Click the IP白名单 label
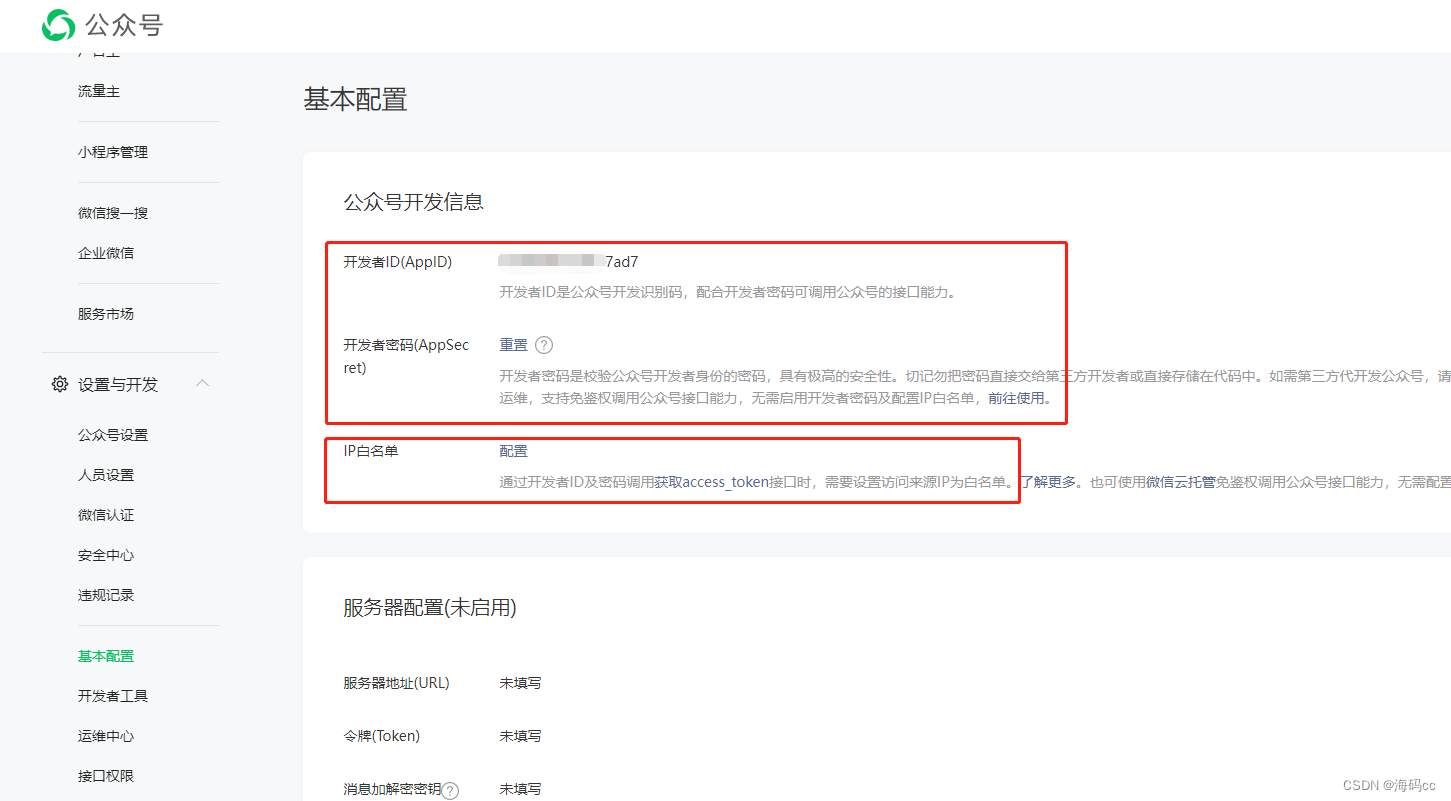 371,451
